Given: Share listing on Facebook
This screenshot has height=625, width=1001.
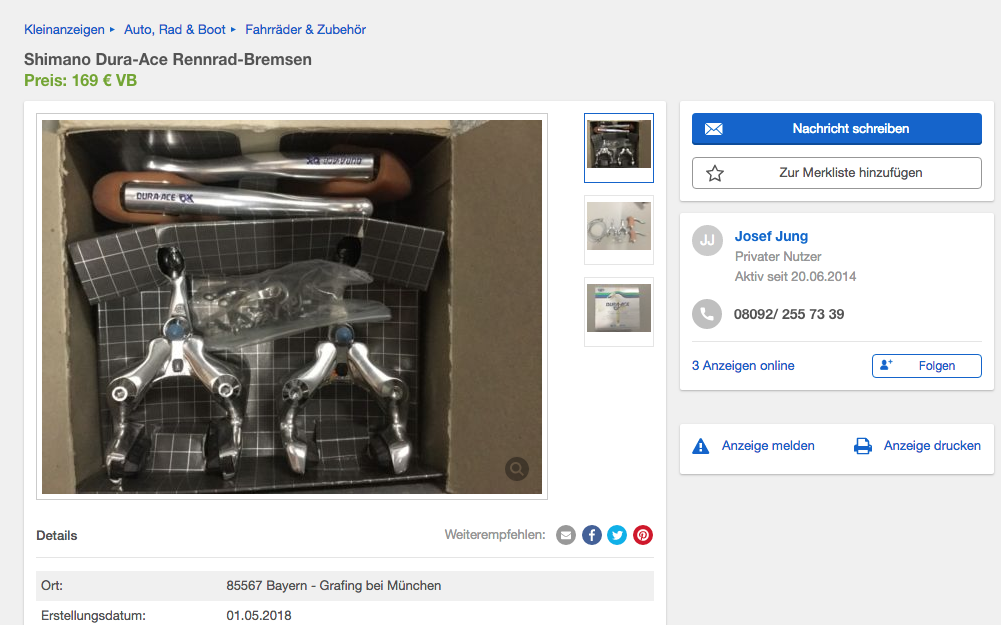Looking at the screenshot, I should (592, 535).
